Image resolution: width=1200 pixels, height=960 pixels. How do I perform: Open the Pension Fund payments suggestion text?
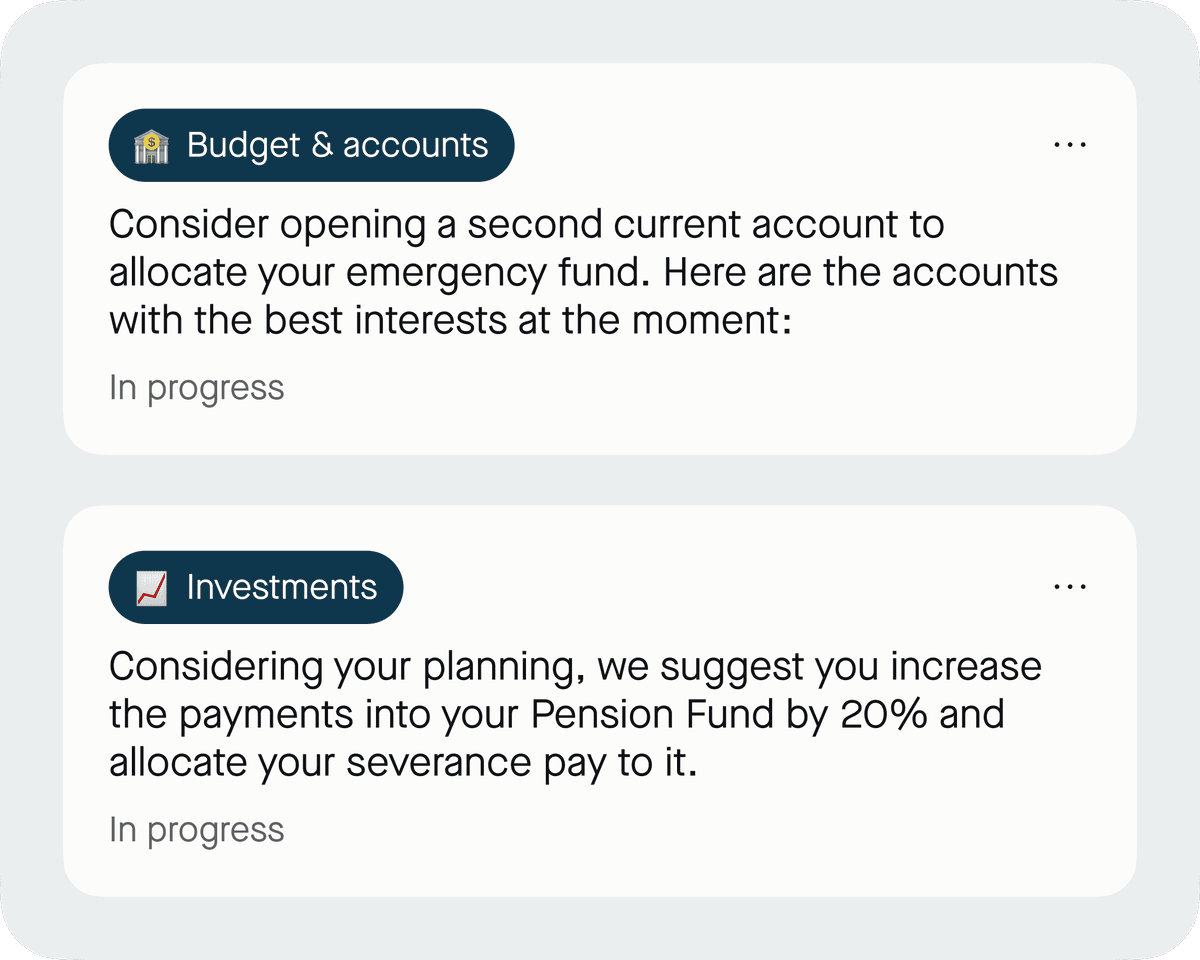coord(575,714)
